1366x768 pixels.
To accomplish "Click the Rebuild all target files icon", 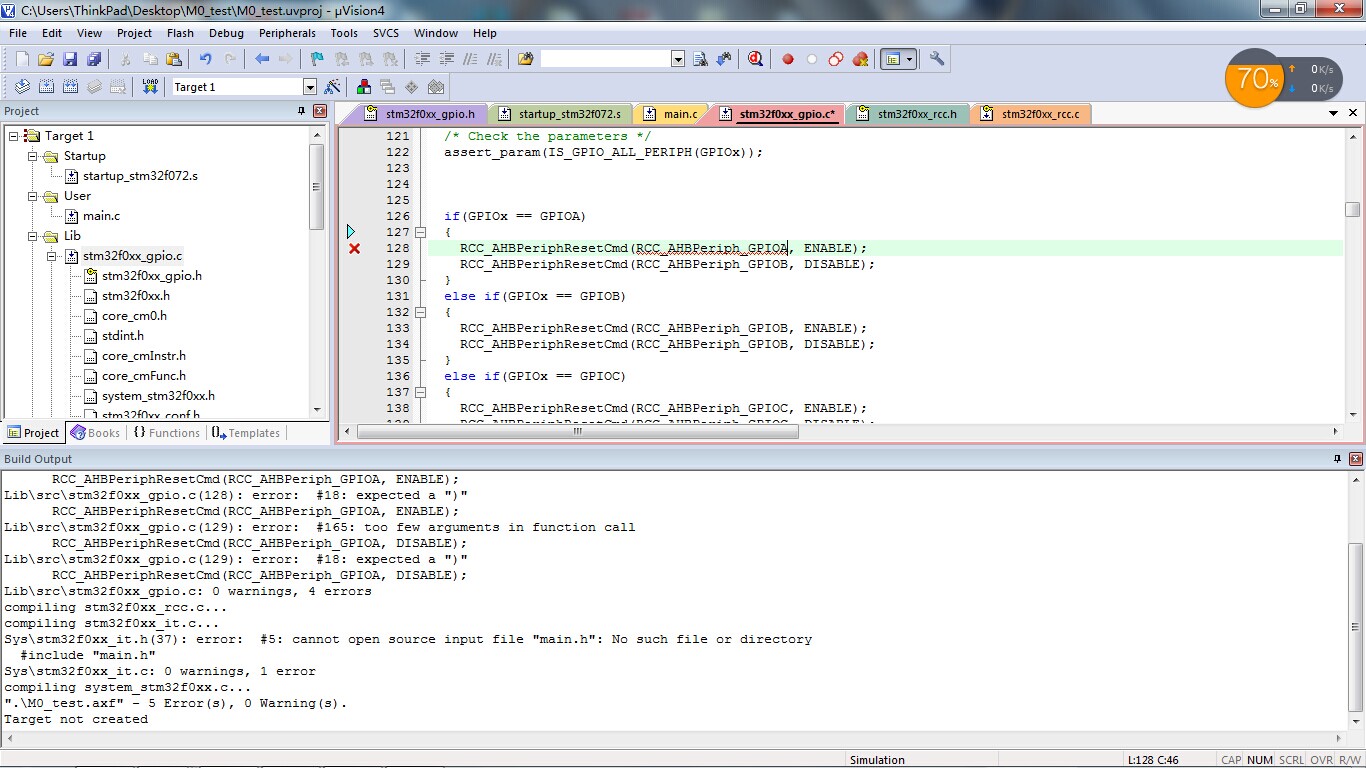I will 70,87.
